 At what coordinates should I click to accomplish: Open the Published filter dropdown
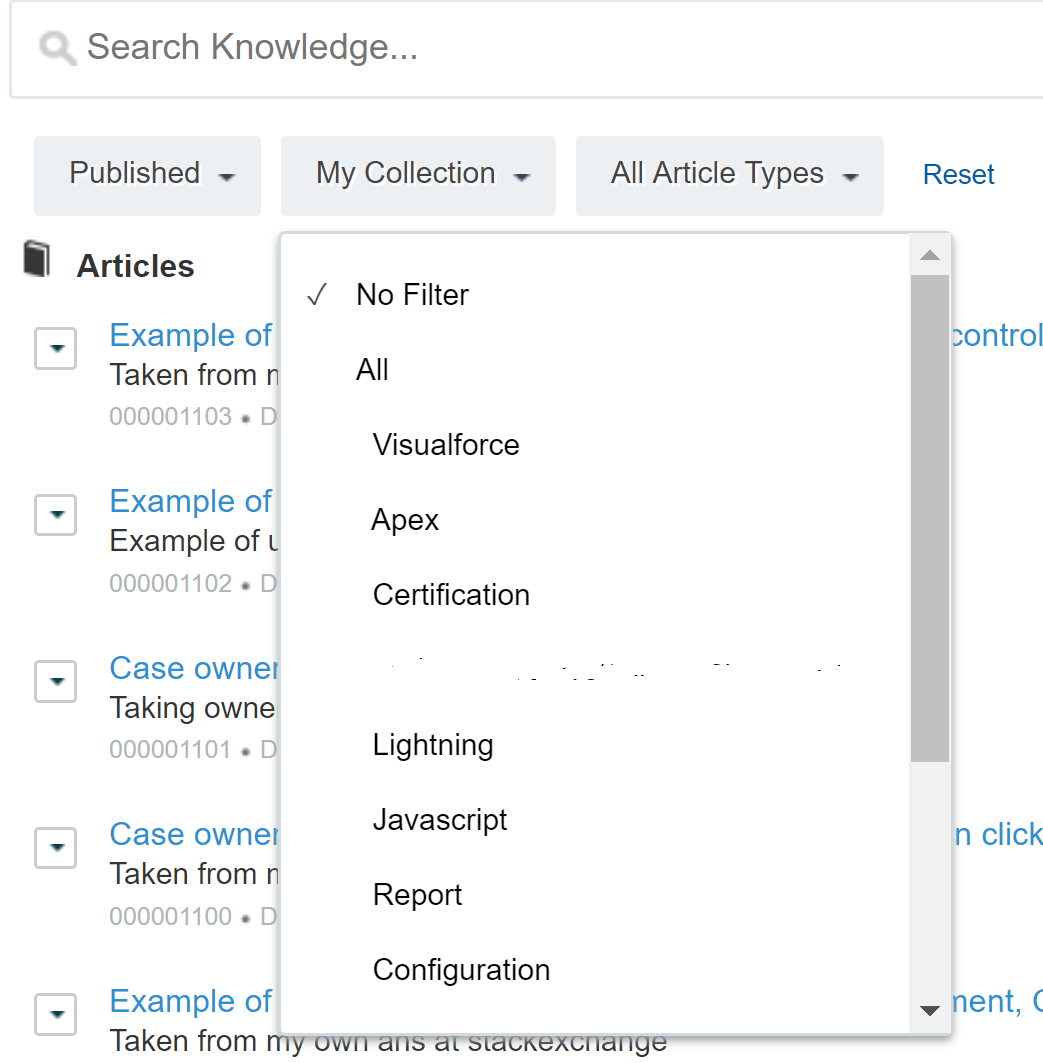[x=147, y=175]
